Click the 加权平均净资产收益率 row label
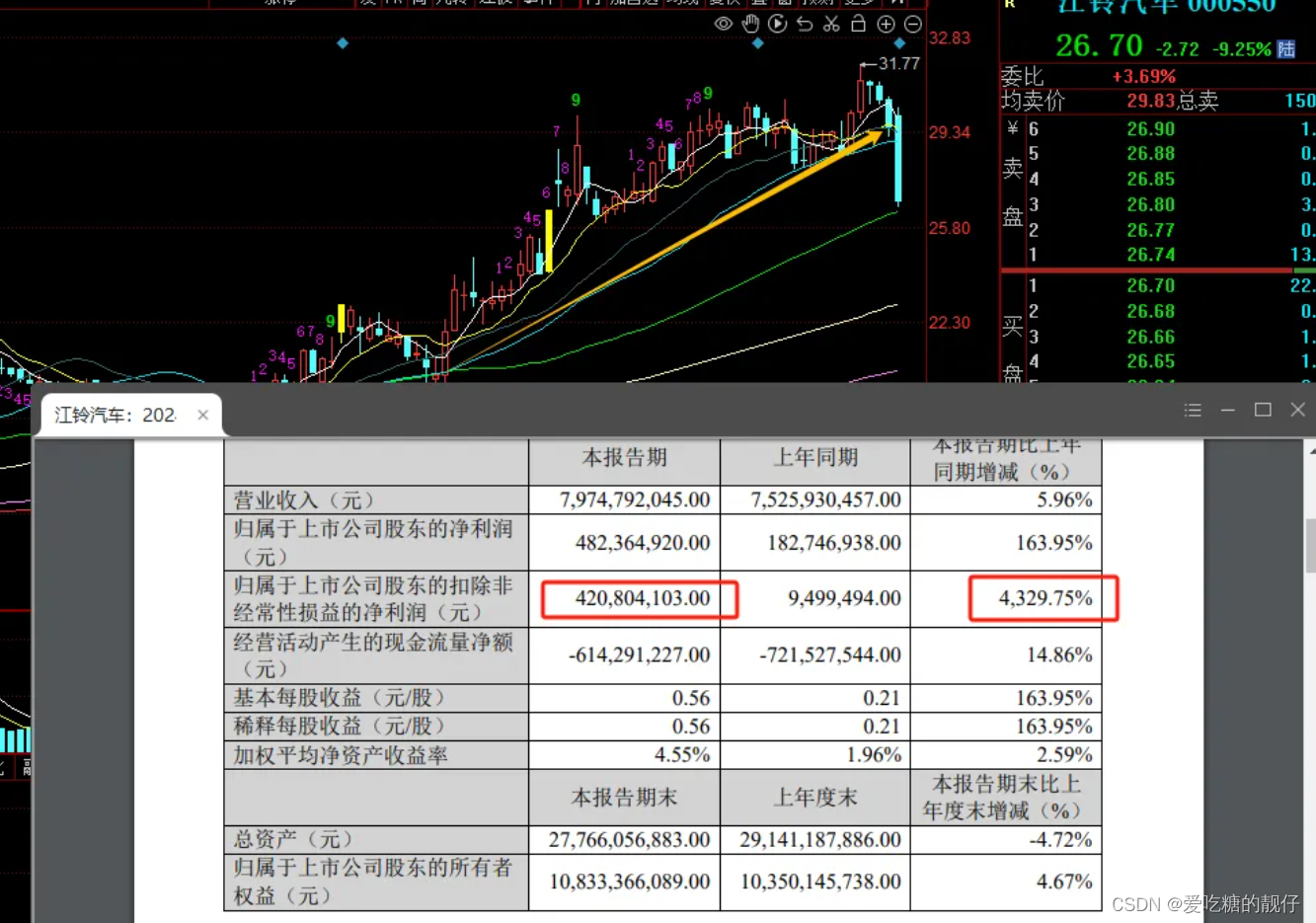Image resolution: width=1316 pixels, height=923 pixels. (x=341, y=756)
